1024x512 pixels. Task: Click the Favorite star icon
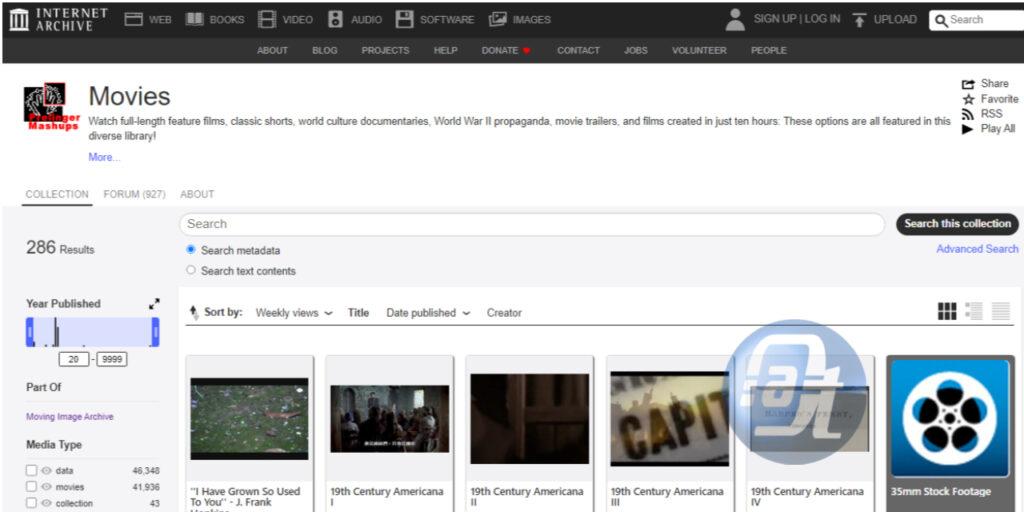pos(968,99)
